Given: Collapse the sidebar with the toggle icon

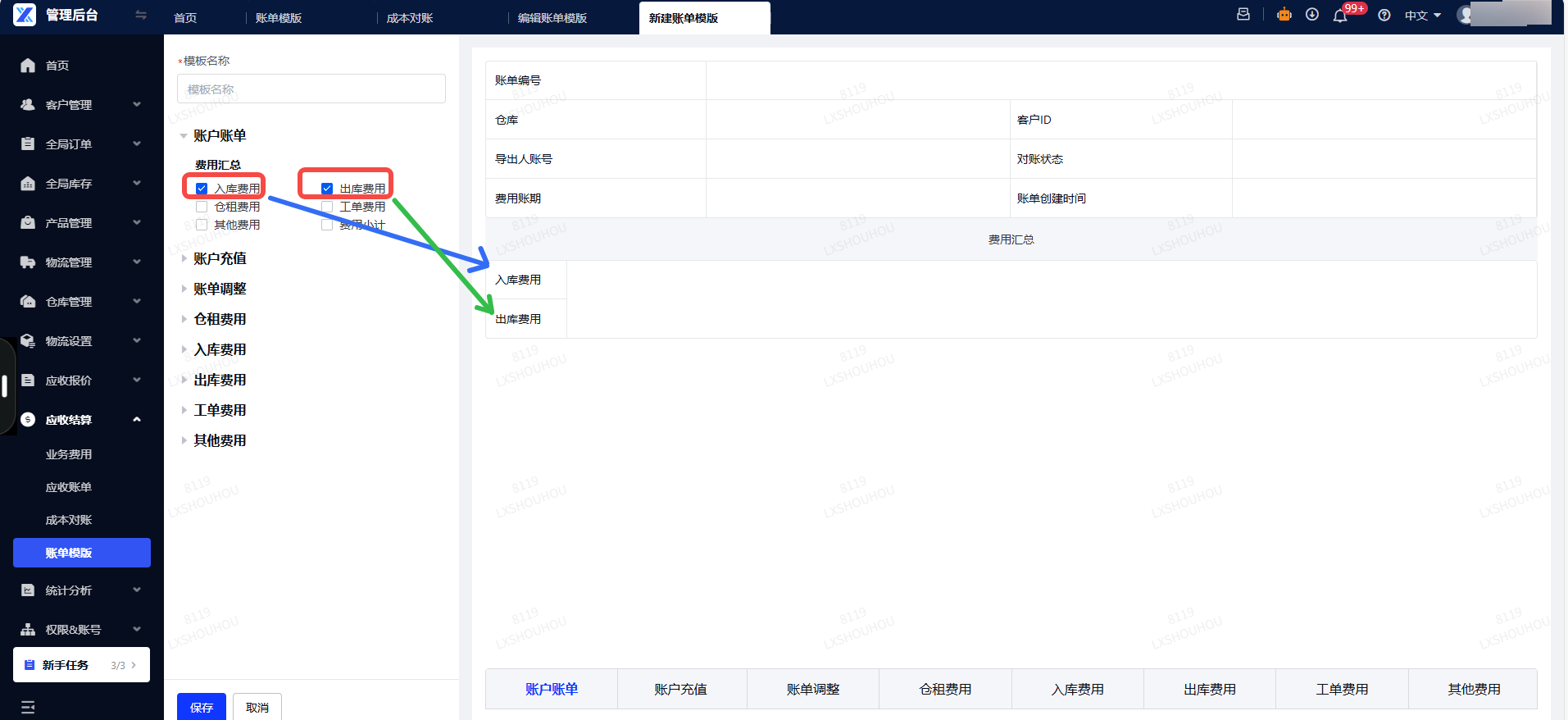Looking at the screenshot, I should coord(141,15).
